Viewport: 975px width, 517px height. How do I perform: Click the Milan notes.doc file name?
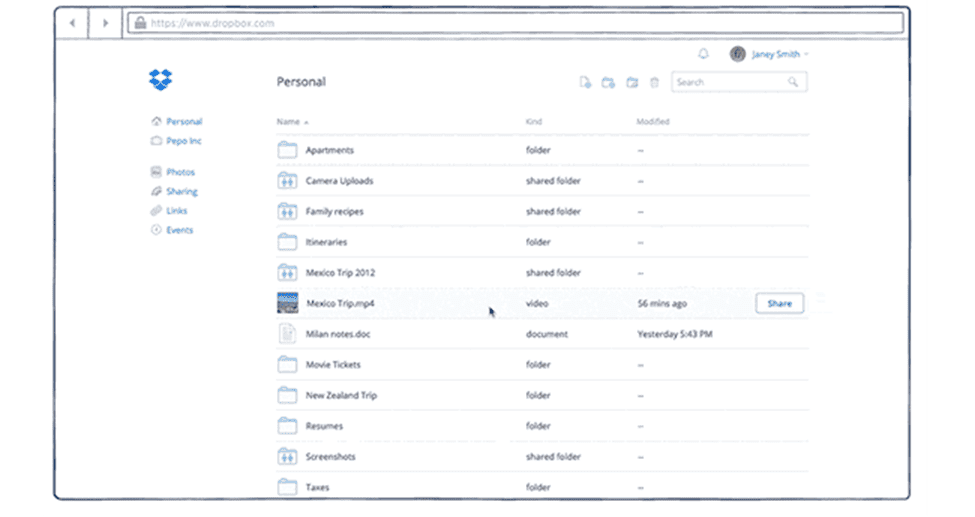click(338, 334)
